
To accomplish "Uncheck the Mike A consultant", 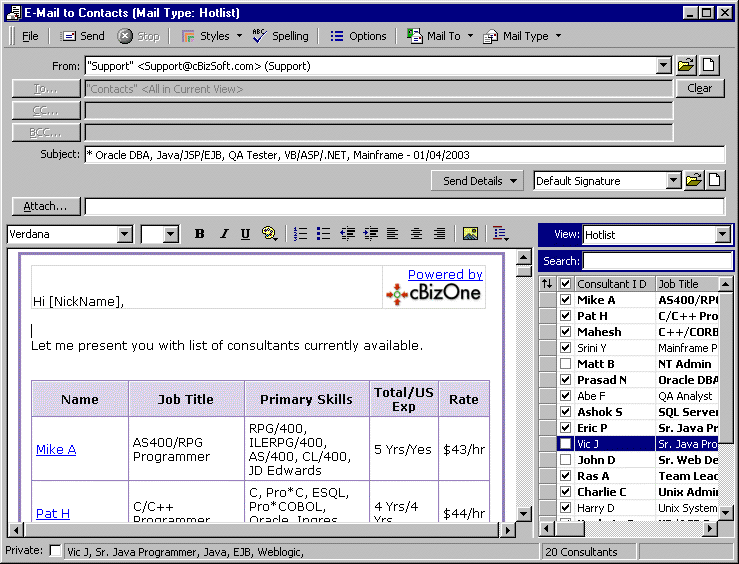I will coord(566,300).
